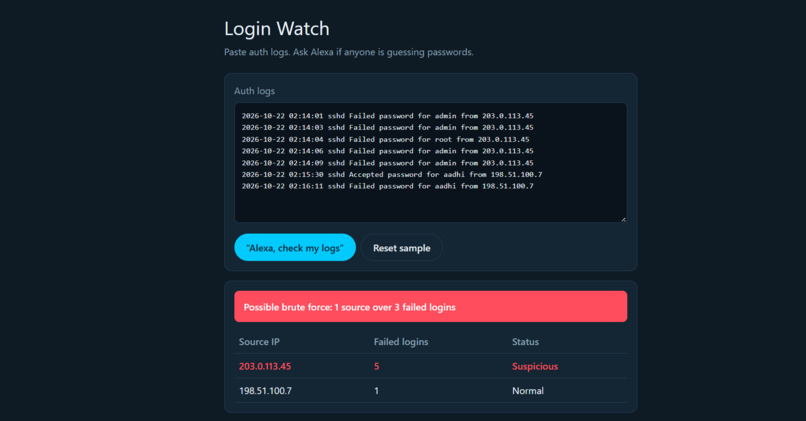Click the Normal status cell

[528, 391]
